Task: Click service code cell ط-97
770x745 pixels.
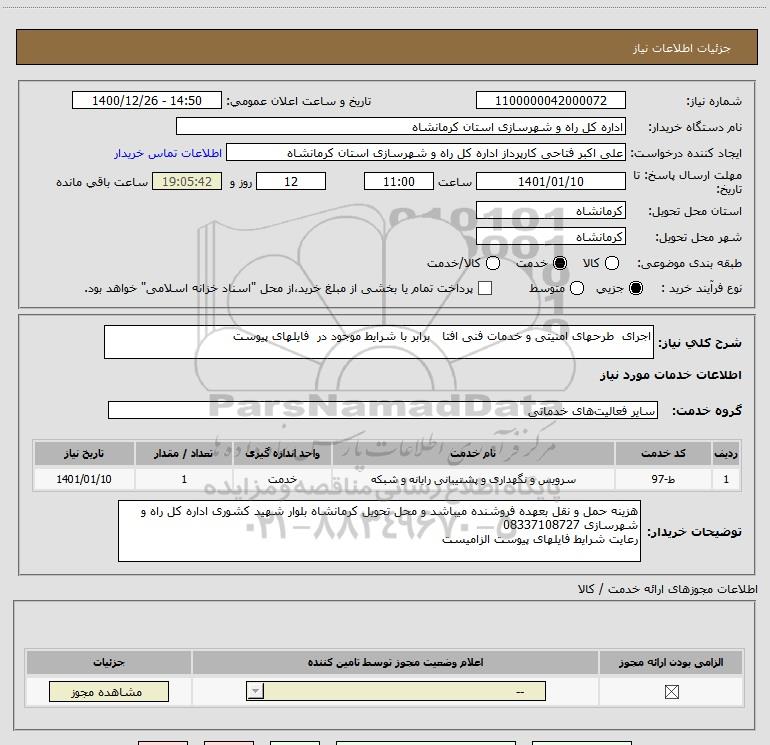Action: 663,479
